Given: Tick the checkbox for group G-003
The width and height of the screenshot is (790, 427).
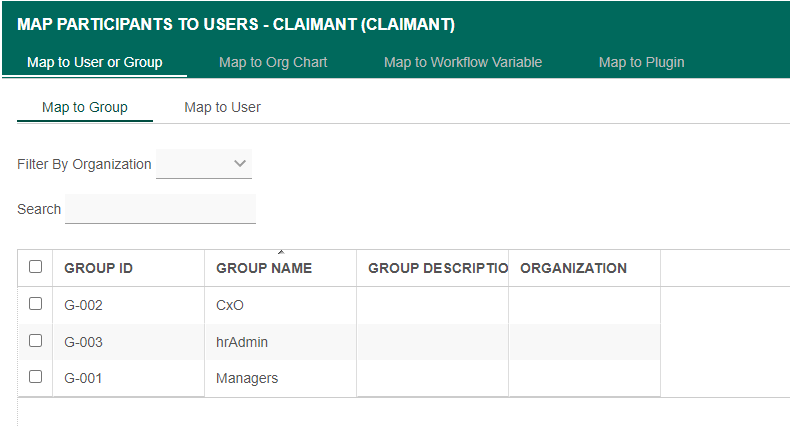Looking at the screenshot, I should click(x=36, y=341).
